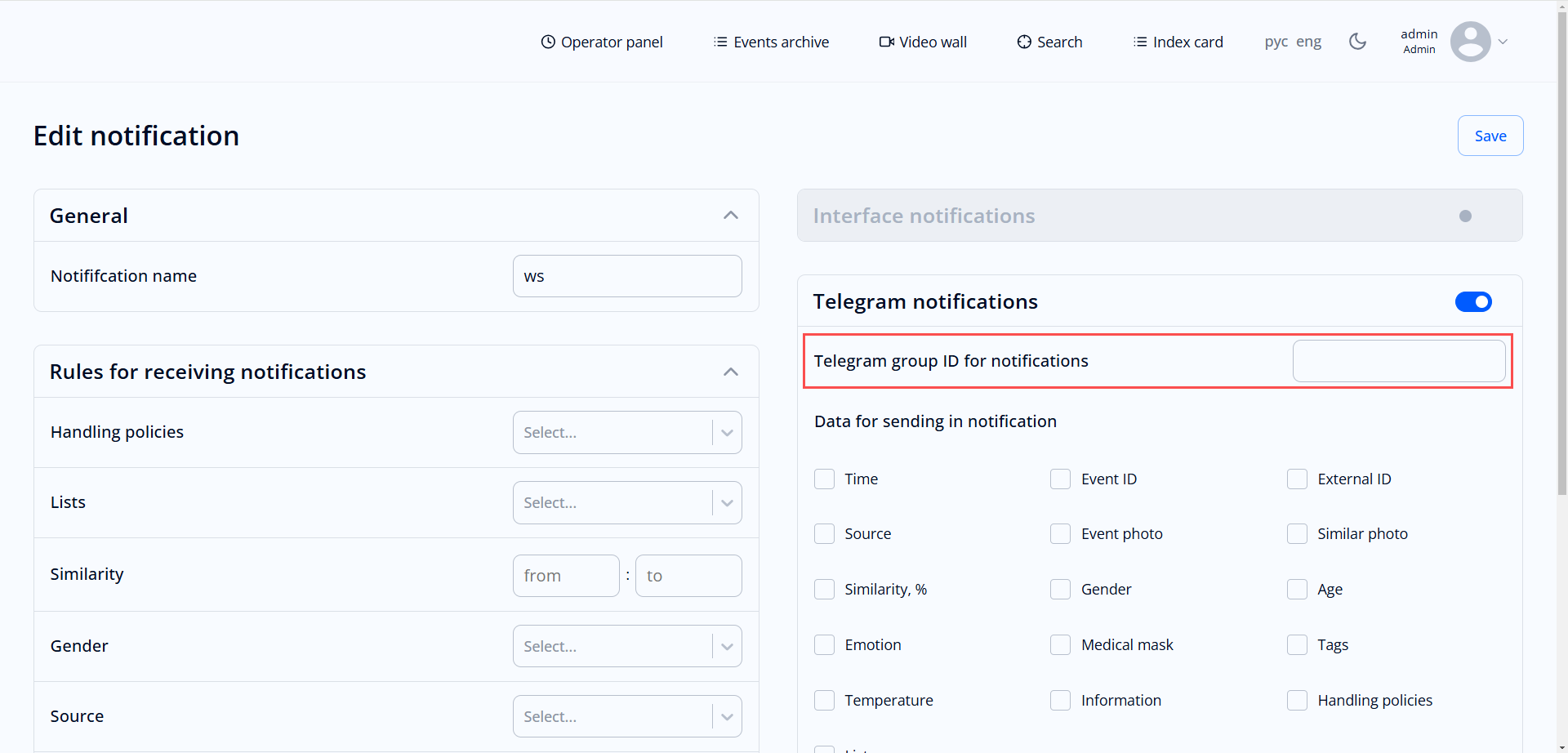Click the Search crosshair icon
This screenshot has width=1568, height=753.
tap(1023, 41)
